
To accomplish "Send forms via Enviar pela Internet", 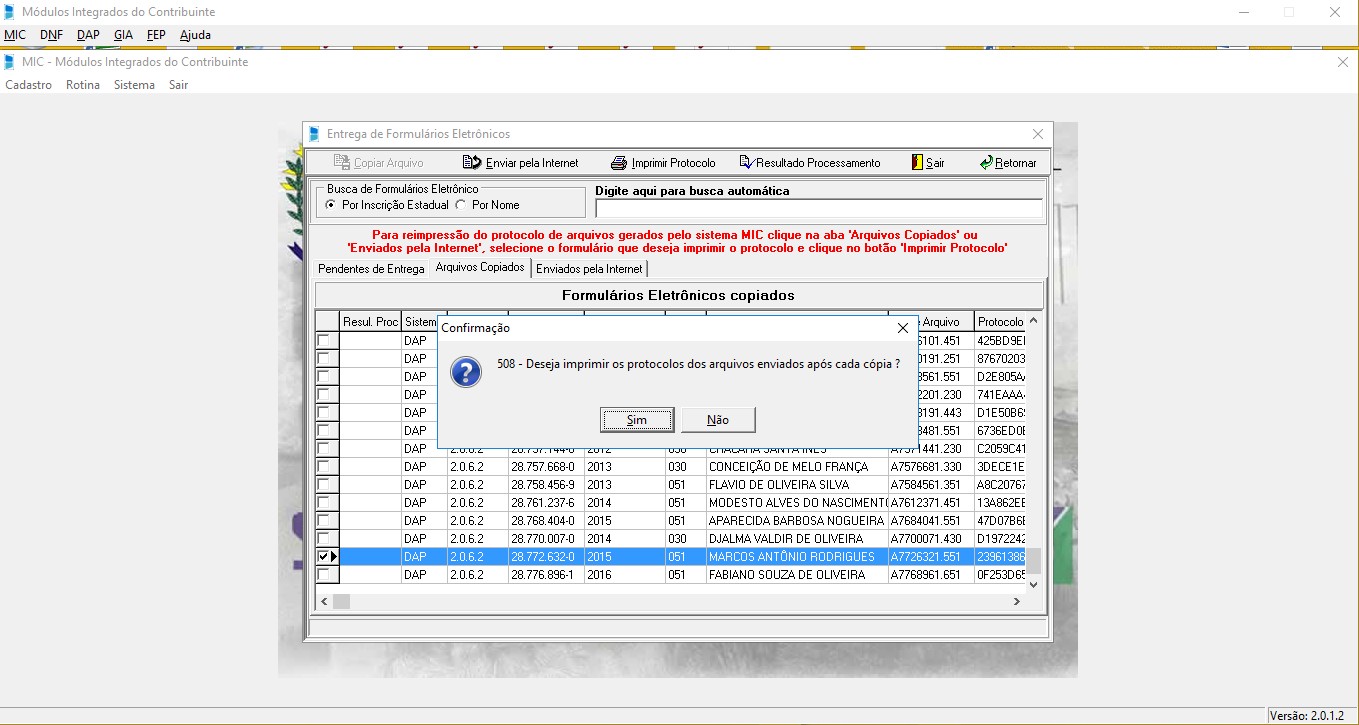I will (520, 163).
